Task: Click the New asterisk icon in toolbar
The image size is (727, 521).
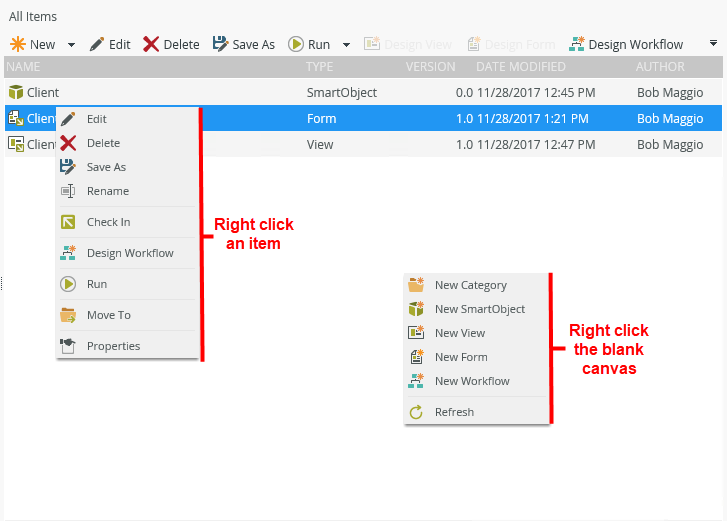Action: pyautogui.click(x=18, y=44)
